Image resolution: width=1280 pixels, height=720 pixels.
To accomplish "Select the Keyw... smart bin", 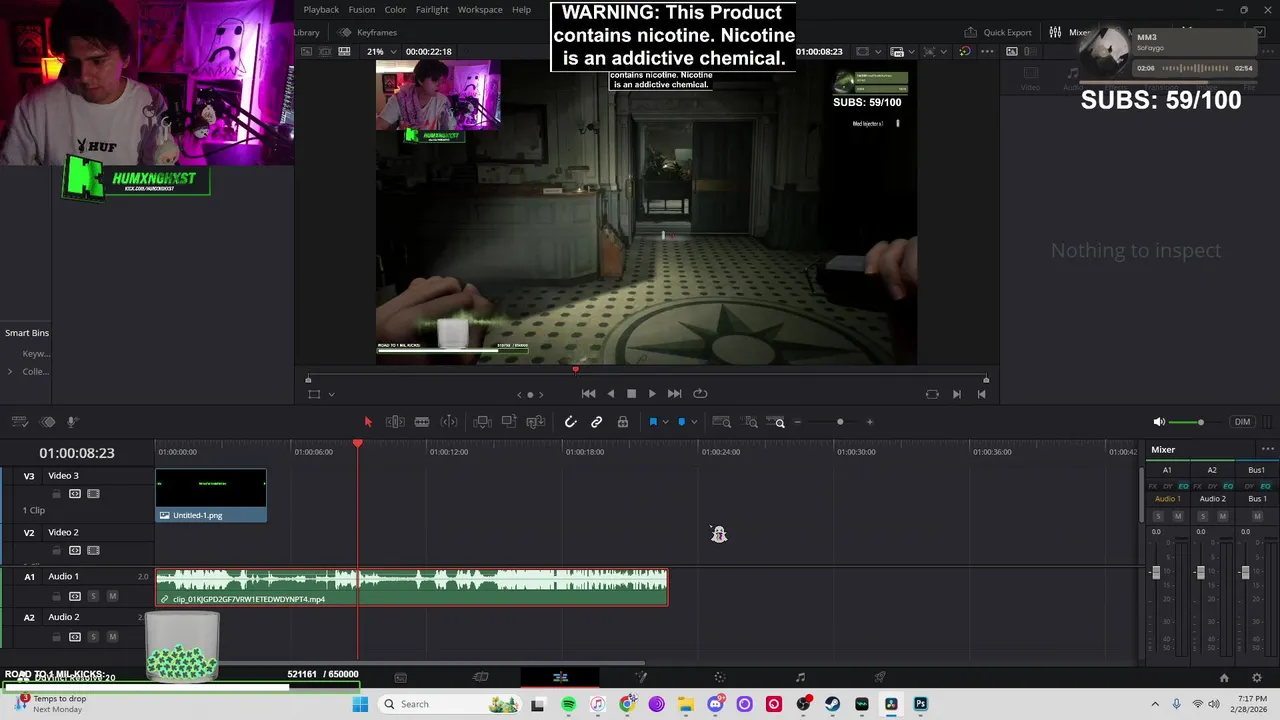I will click(36, 354).
